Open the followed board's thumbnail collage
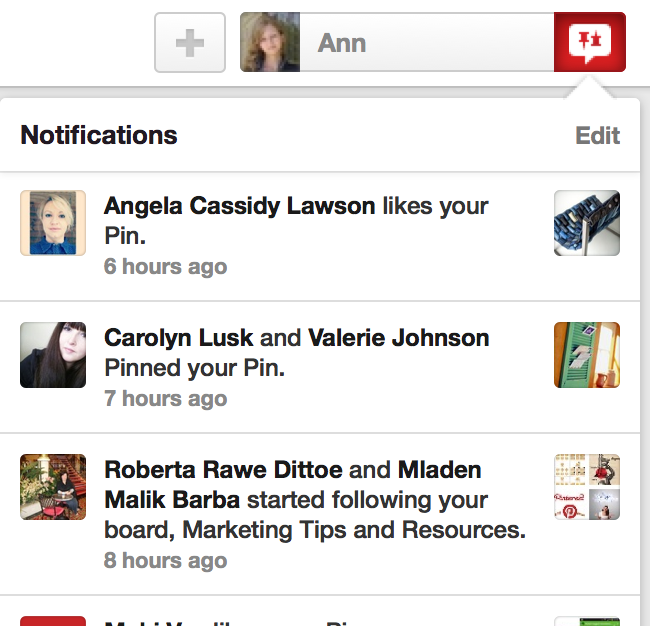Viewport: 650px width, 626px height. pos(587,487)
